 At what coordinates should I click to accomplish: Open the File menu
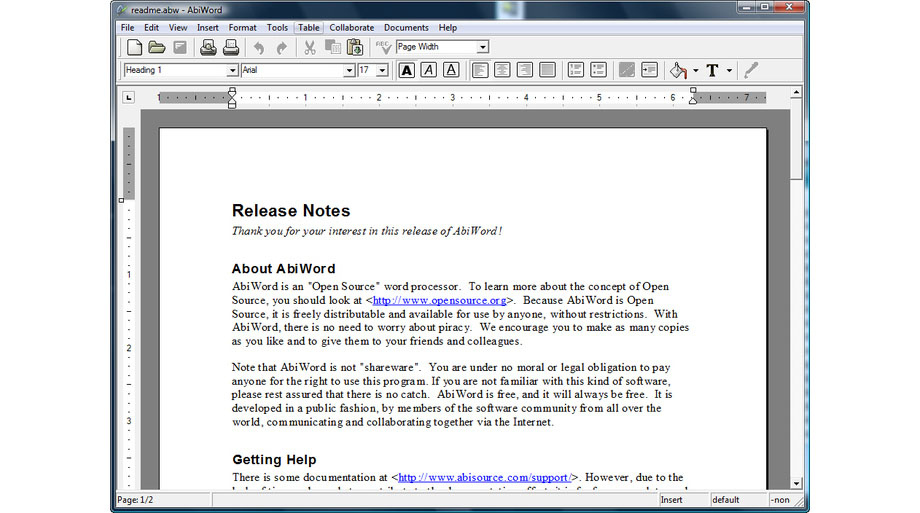127,28
